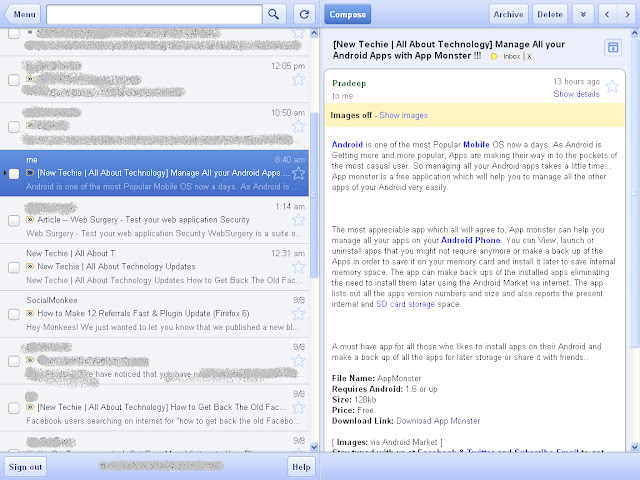Image resolution: width=640 pixels, height=480 pixels.
Task: Click Show images link
Action: point(404,116)
